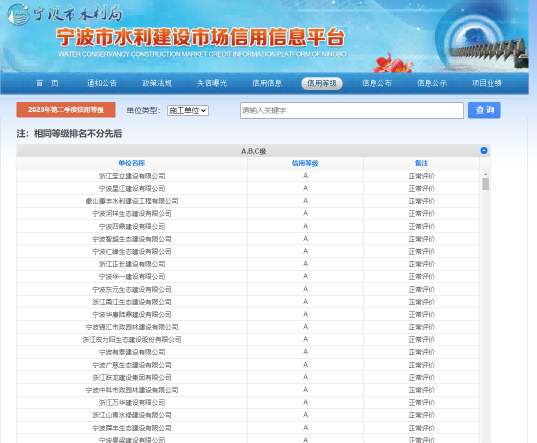Select row 宁波仁峰生态建设有限公司

248,252
